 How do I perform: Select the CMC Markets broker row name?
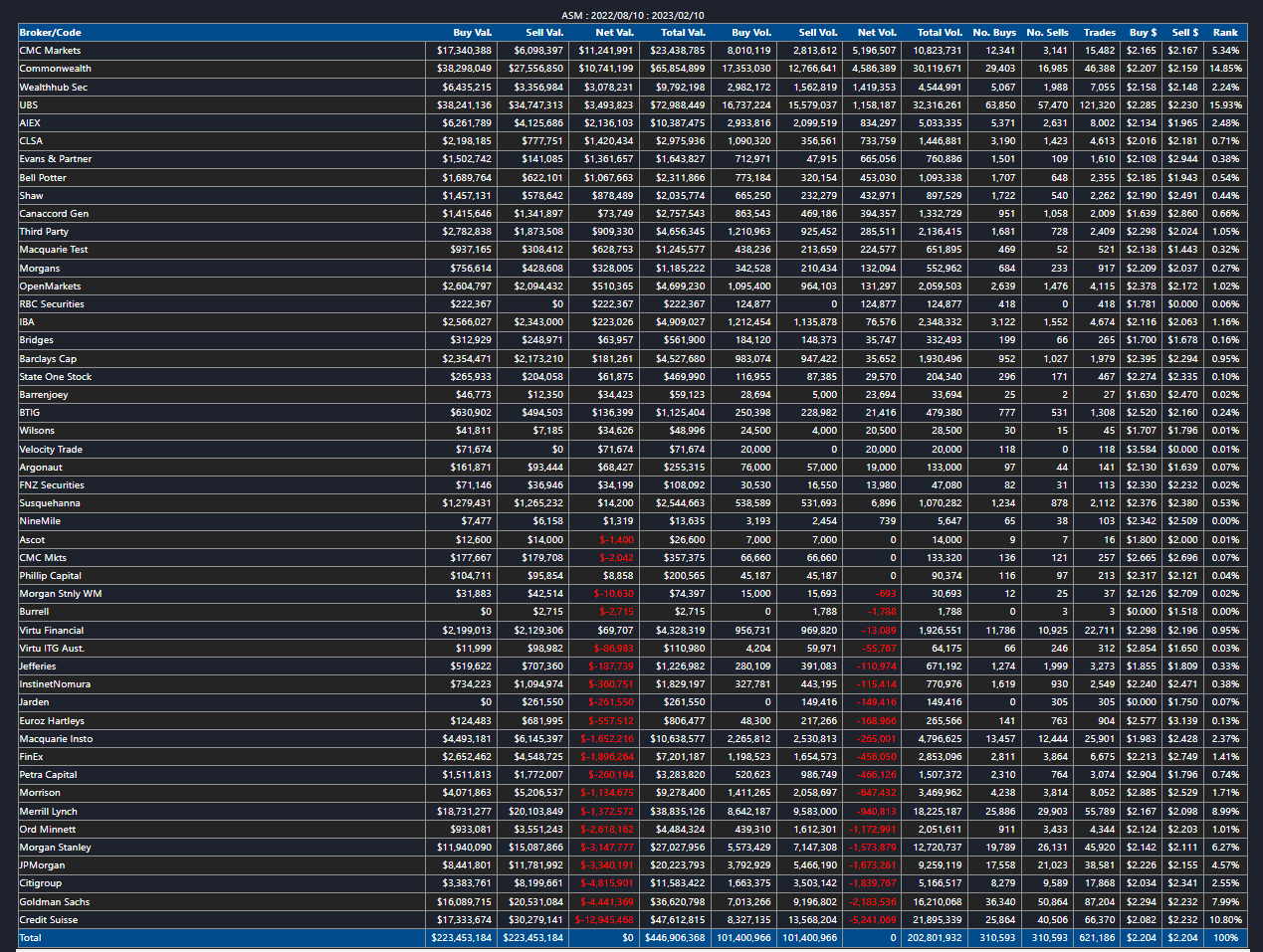point(50,51)
